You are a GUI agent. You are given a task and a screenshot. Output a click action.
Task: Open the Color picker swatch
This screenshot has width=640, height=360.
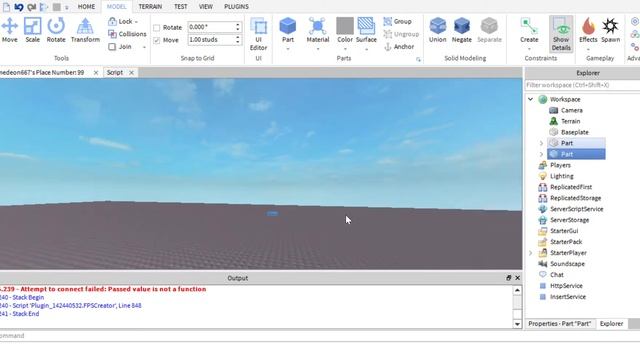(x=344, y=26)
